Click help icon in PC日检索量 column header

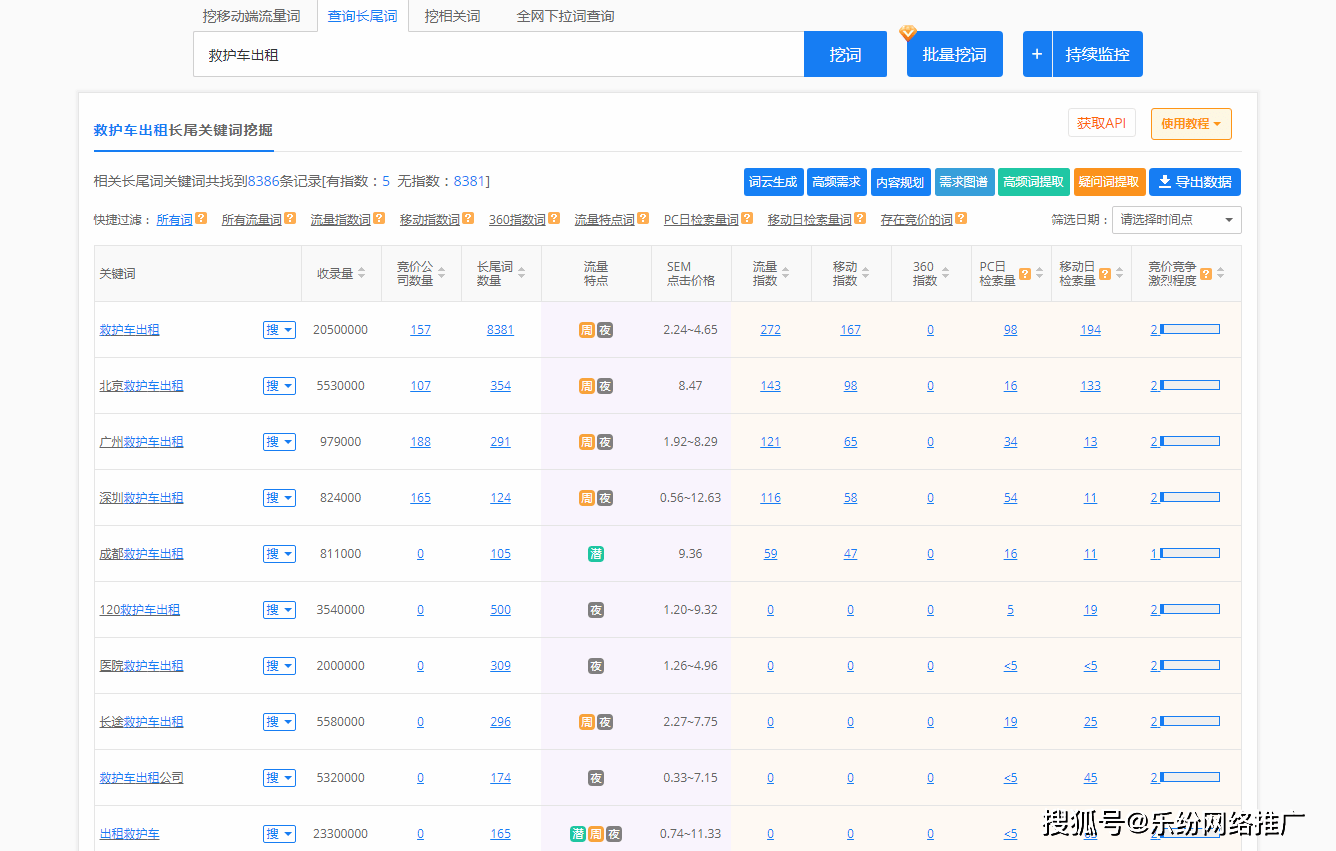point(1025,273)
